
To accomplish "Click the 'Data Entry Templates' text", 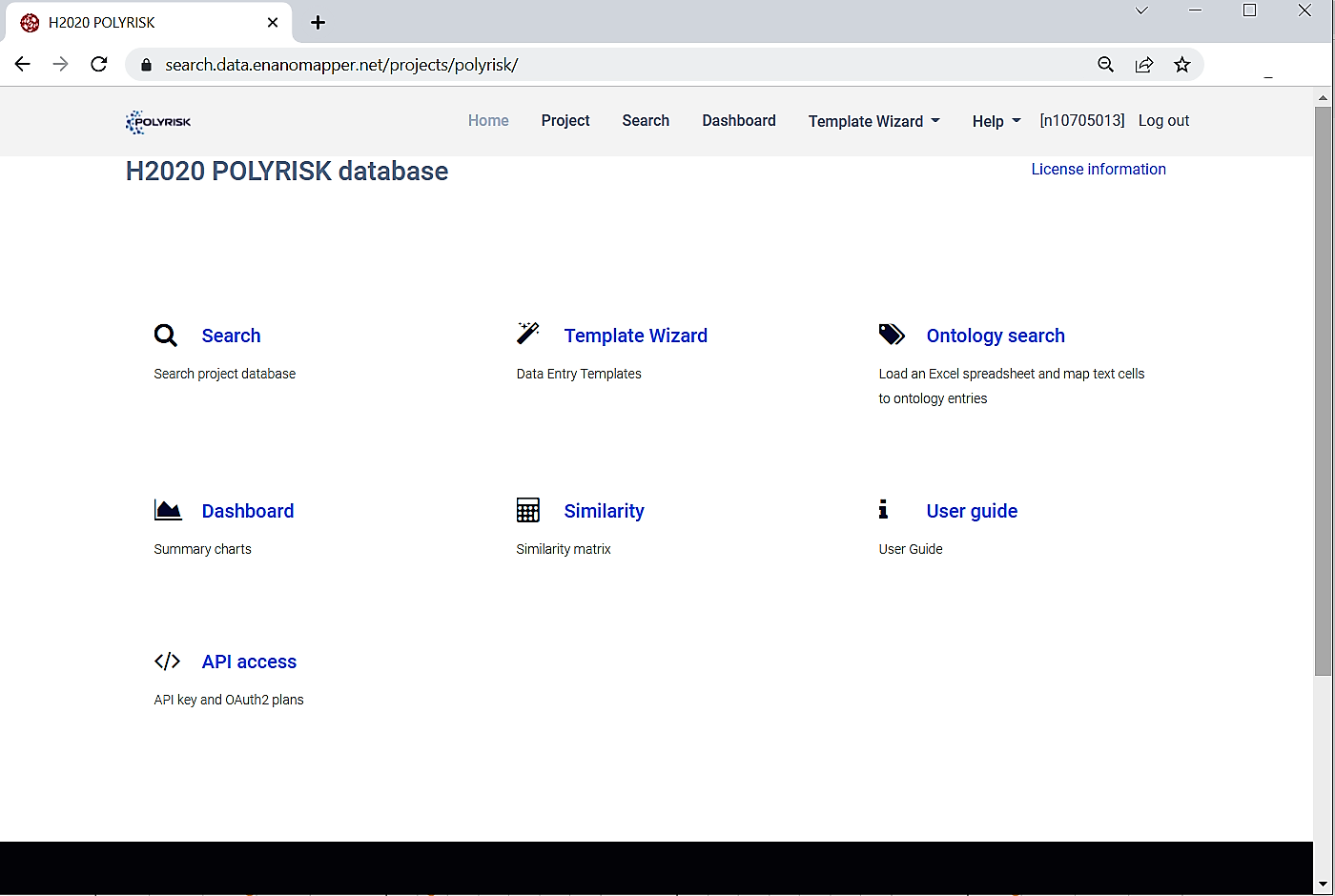I will click(x=579, y=374).
